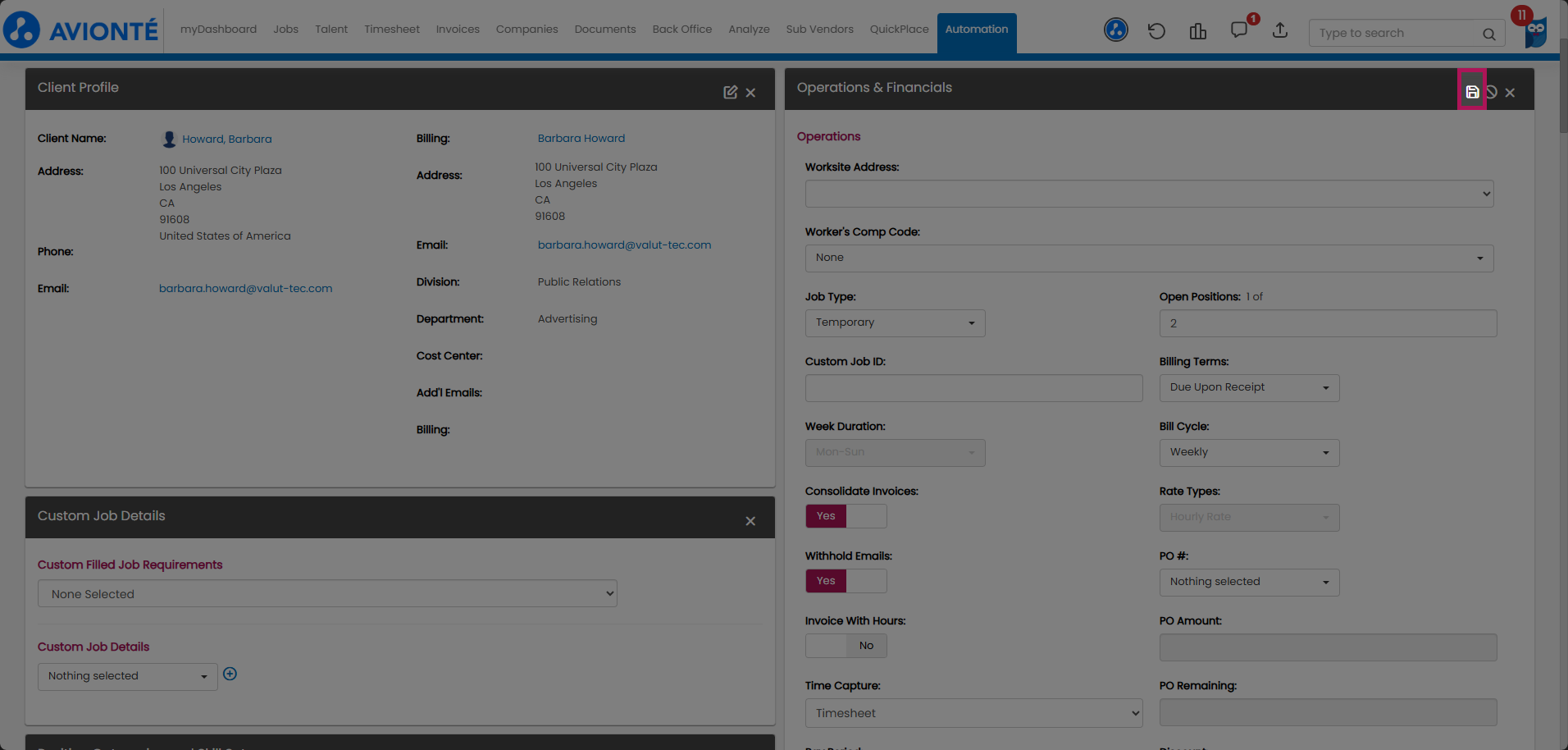Save Operations & Financials with the disk icon
Viewport: 1568px width, 750px height.
[1472, 92]
